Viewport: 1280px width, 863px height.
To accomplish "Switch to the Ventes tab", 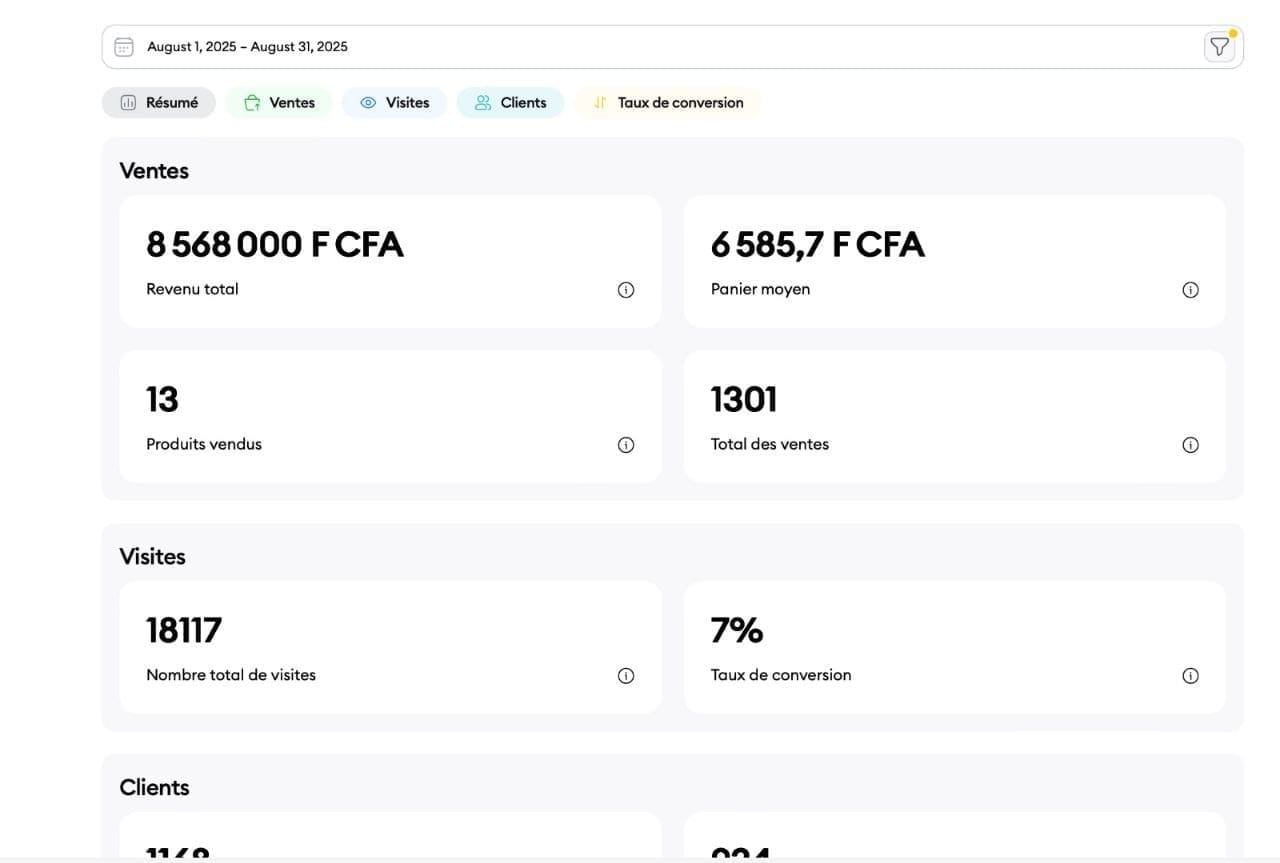I will click(x=279, y=103).
